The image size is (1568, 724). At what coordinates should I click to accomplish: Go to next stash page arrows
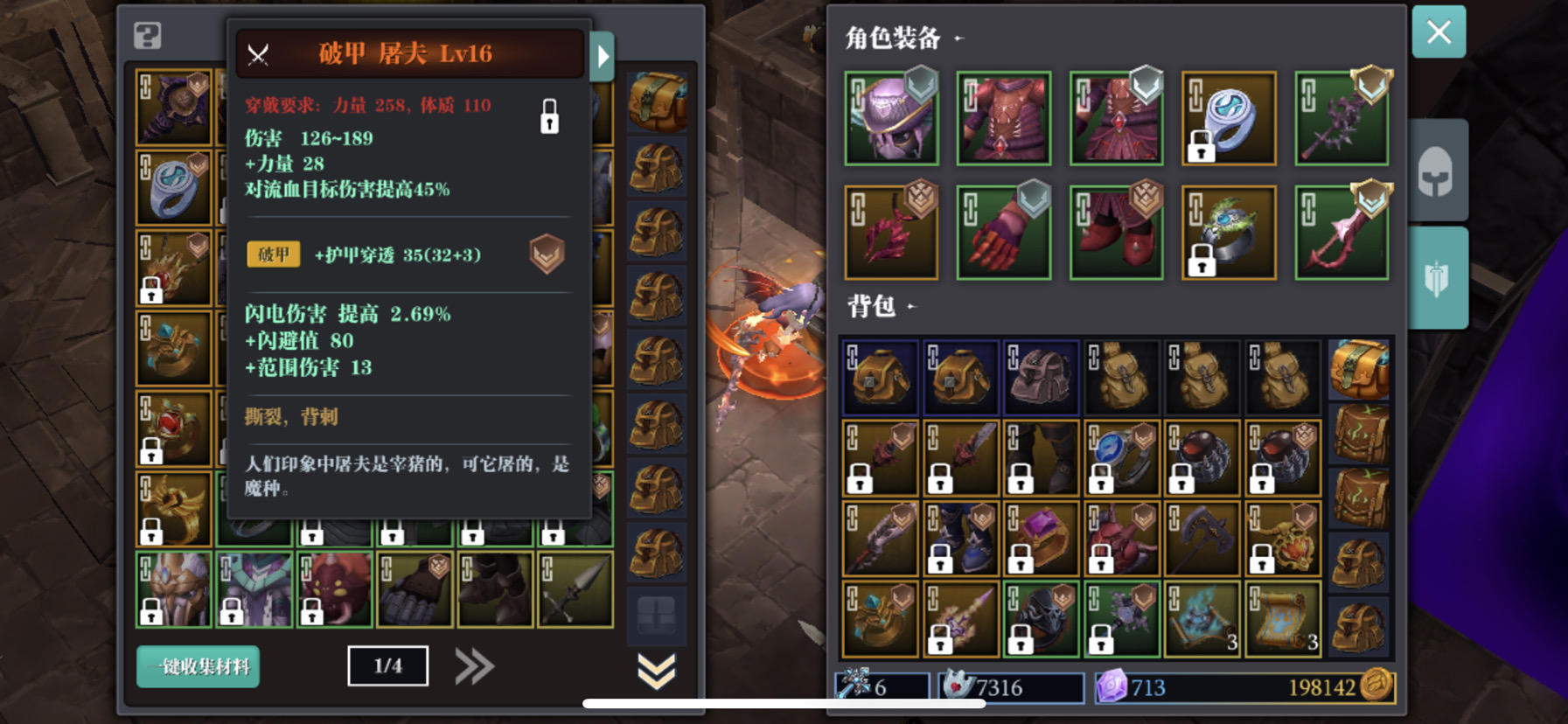475,667
